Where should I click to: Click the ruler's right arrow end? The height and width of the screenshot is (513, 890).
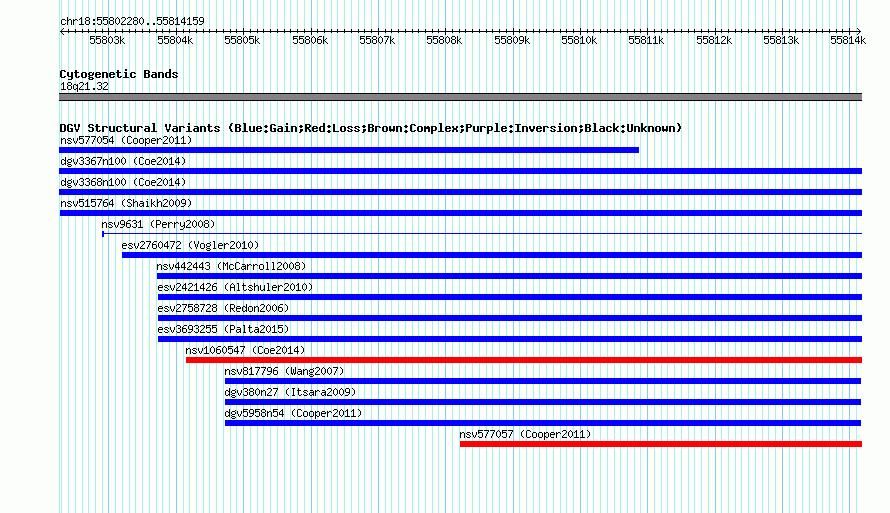(x=859, y=32)
